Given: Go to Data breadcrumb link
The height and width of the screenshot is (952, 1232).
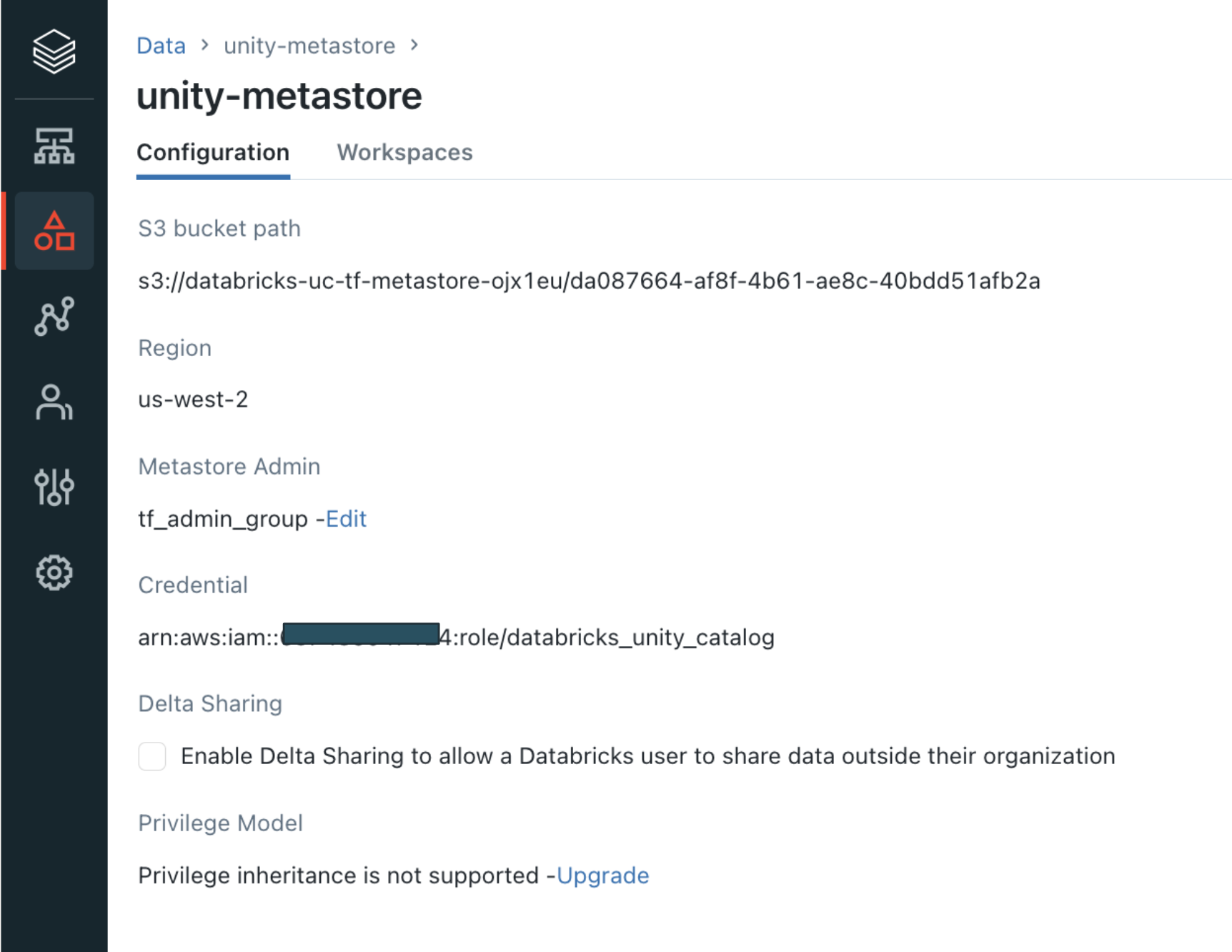Looking at the screenshot, I should point(161,46).
